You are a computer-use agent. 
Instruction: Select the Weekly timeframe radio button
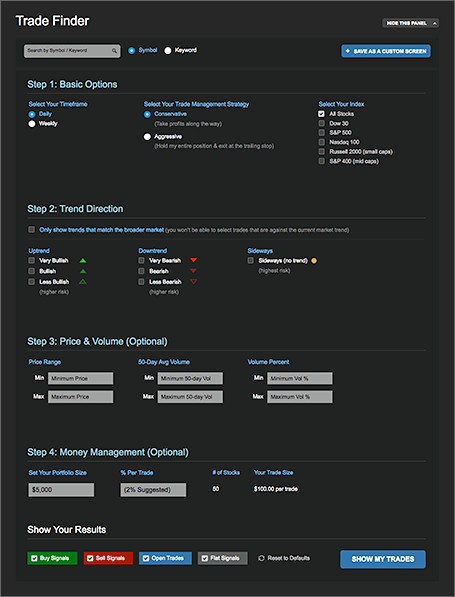click(32, 124)
